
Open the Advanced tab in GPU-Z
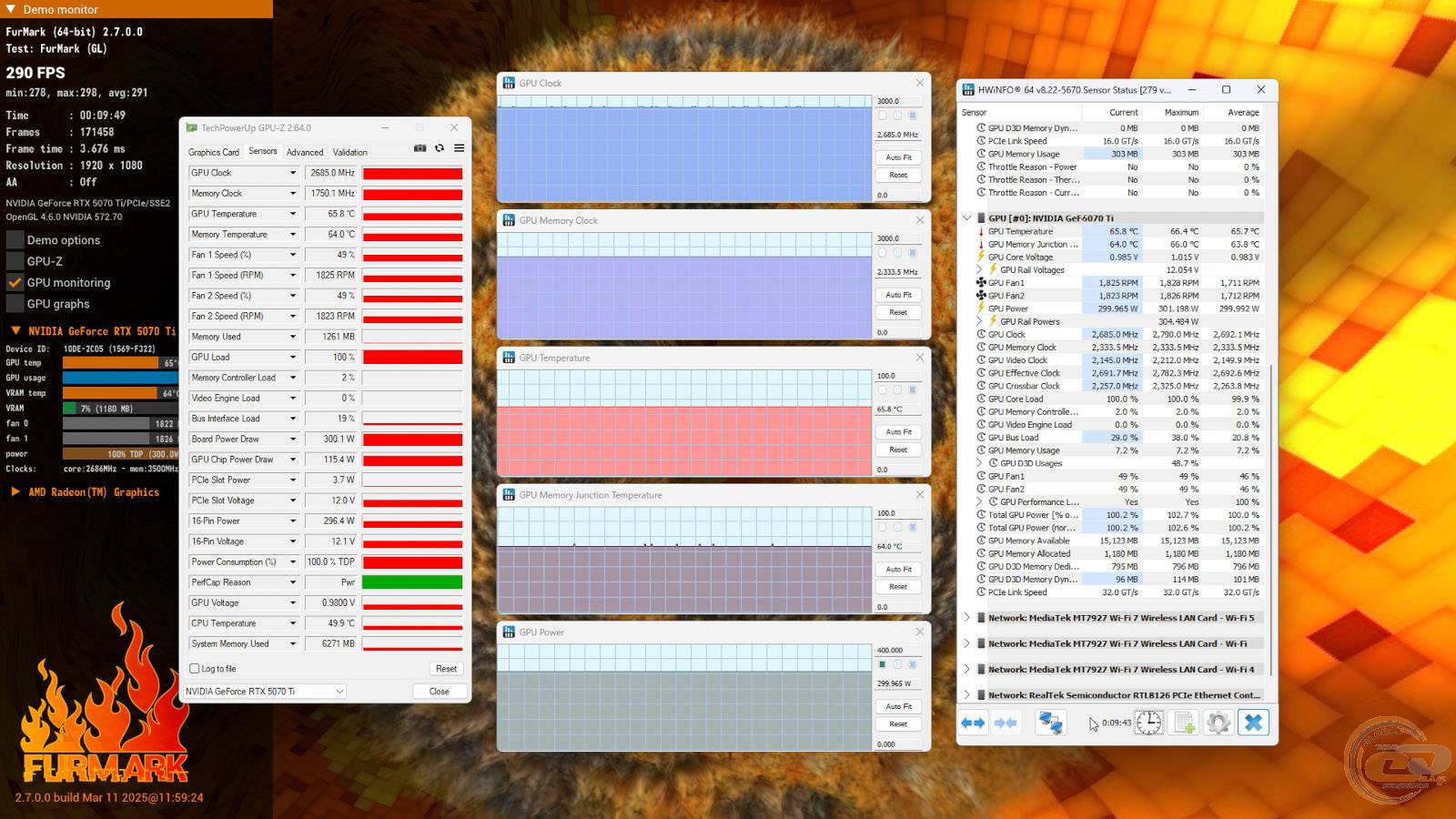coord(305,152)
